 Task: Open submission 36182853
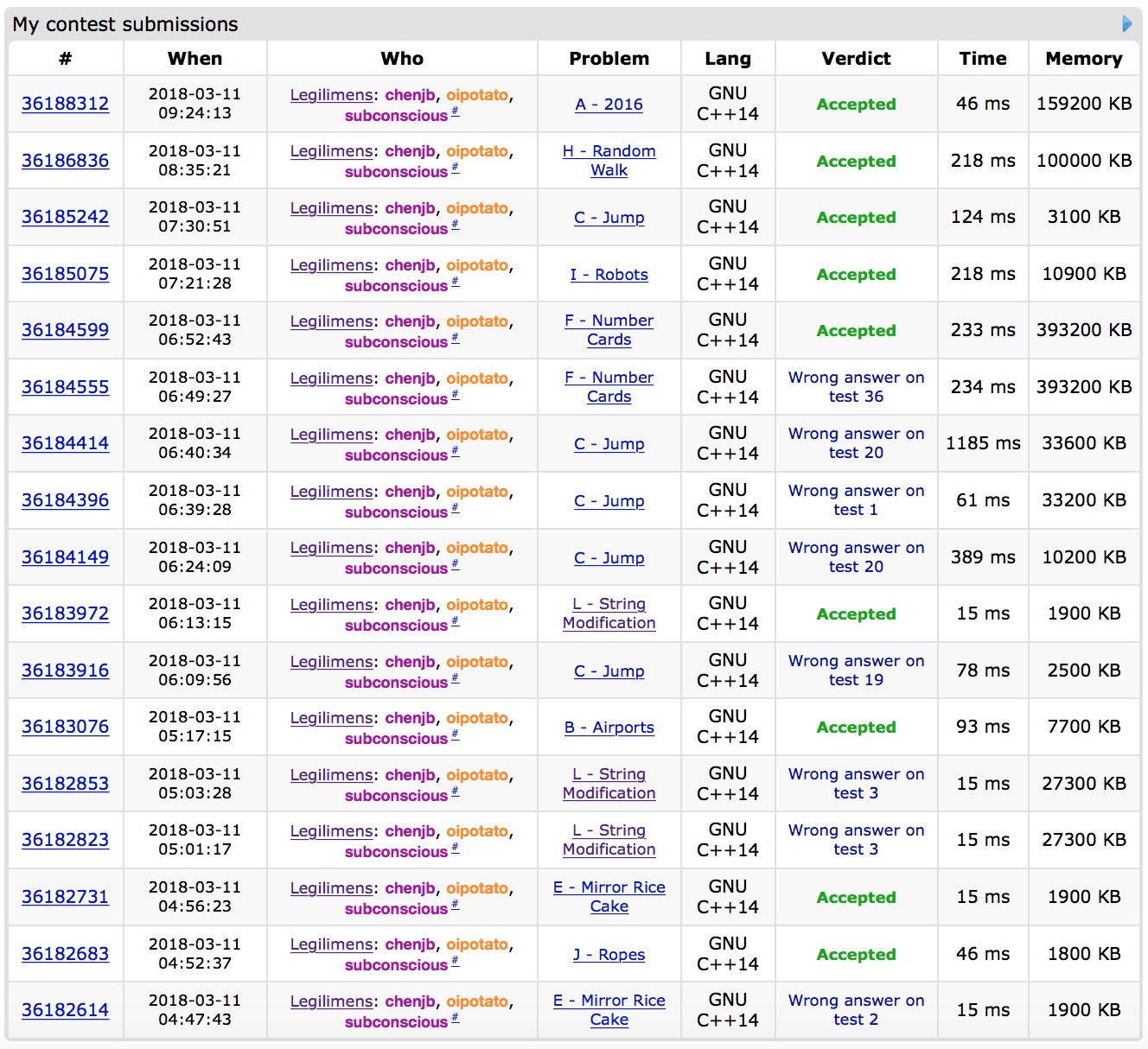point(65,784)
